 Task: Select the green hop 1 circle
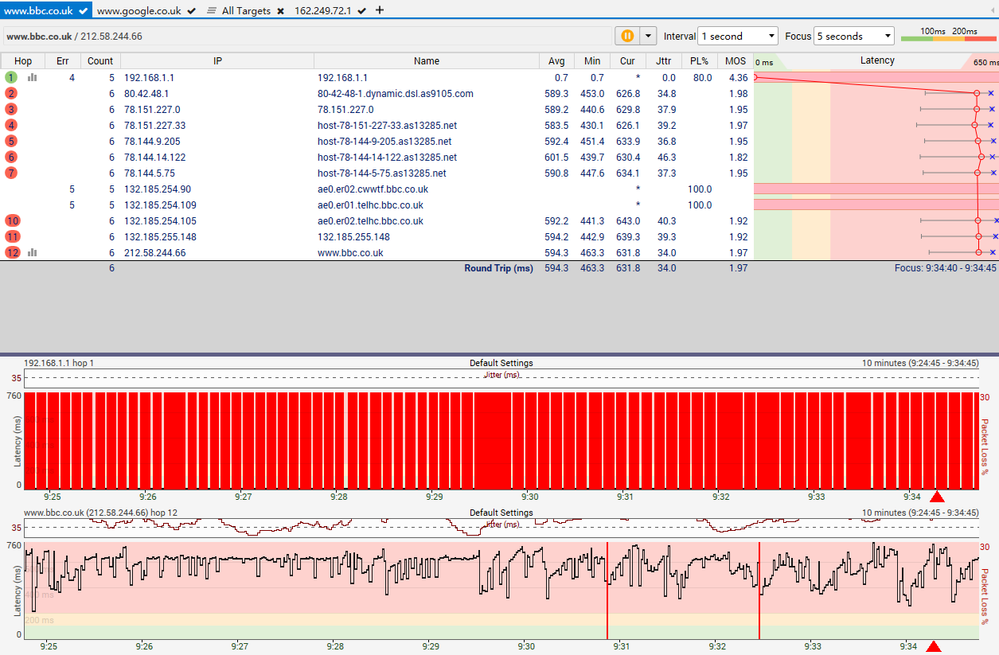click(11, 77)
